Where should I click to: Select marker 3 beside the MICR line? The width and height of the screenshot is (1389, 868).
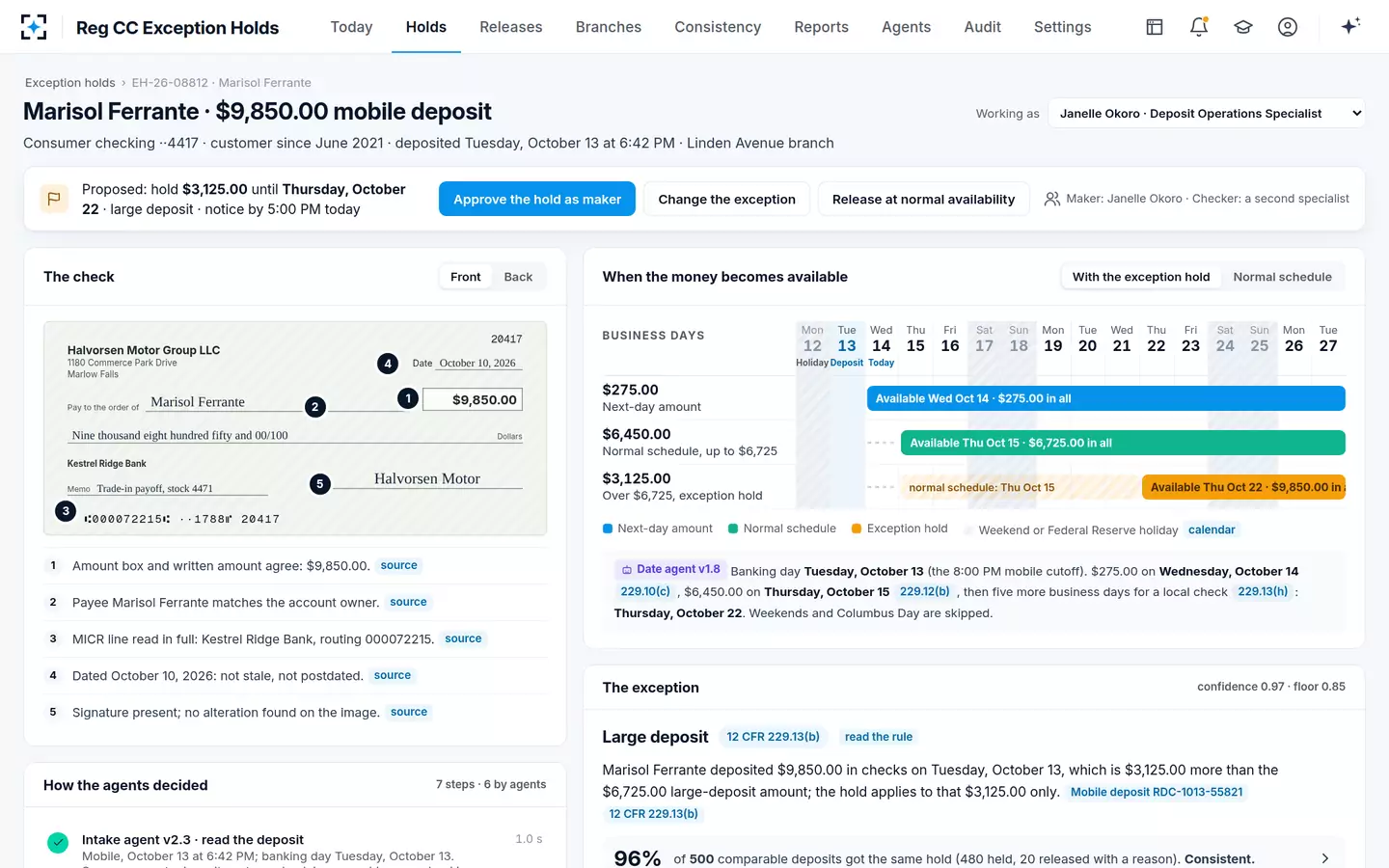pos(66,511)
